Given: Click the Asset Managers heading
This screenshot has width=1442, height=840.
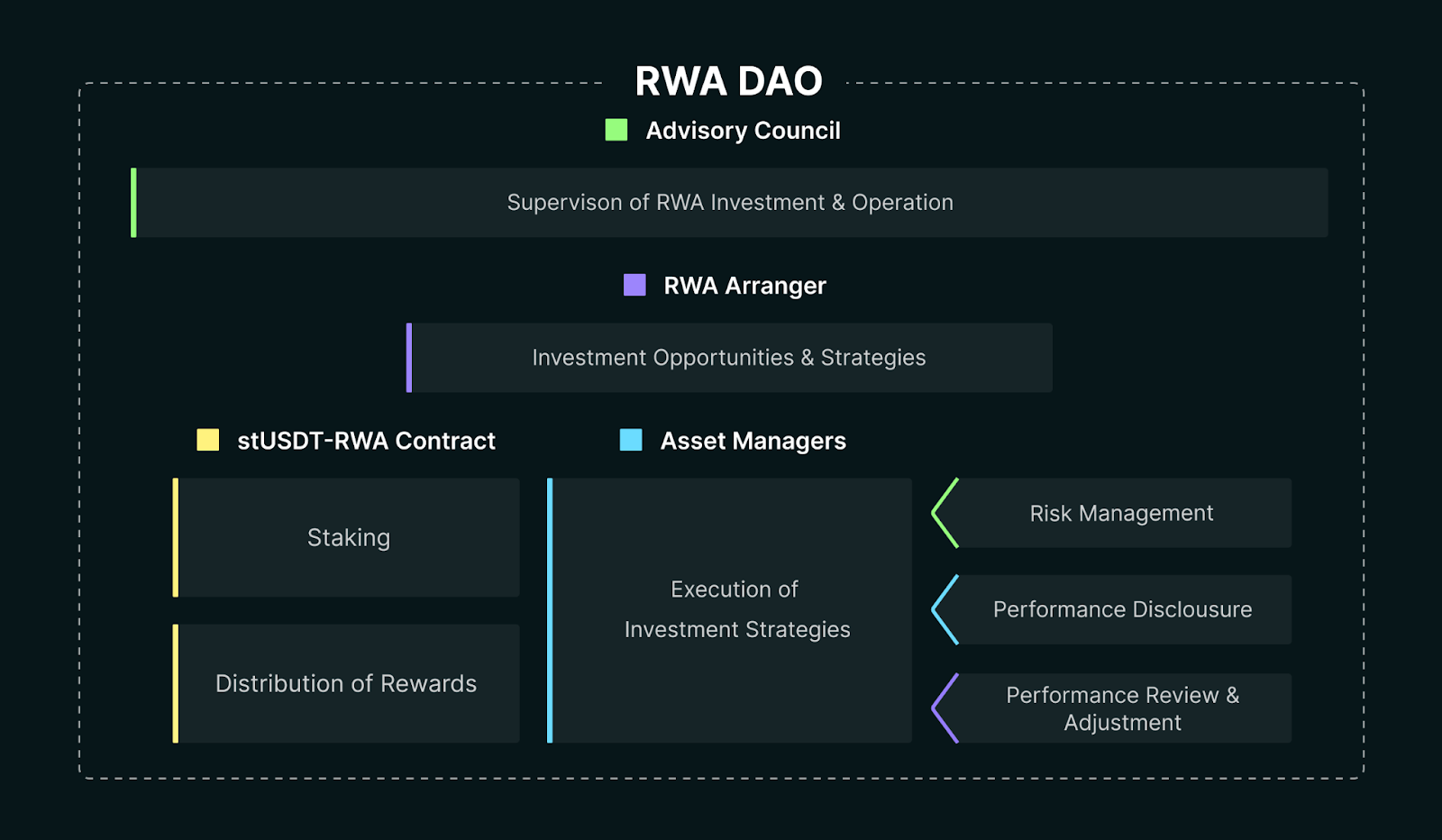Looking at the screenshot, I should [753, 441].
